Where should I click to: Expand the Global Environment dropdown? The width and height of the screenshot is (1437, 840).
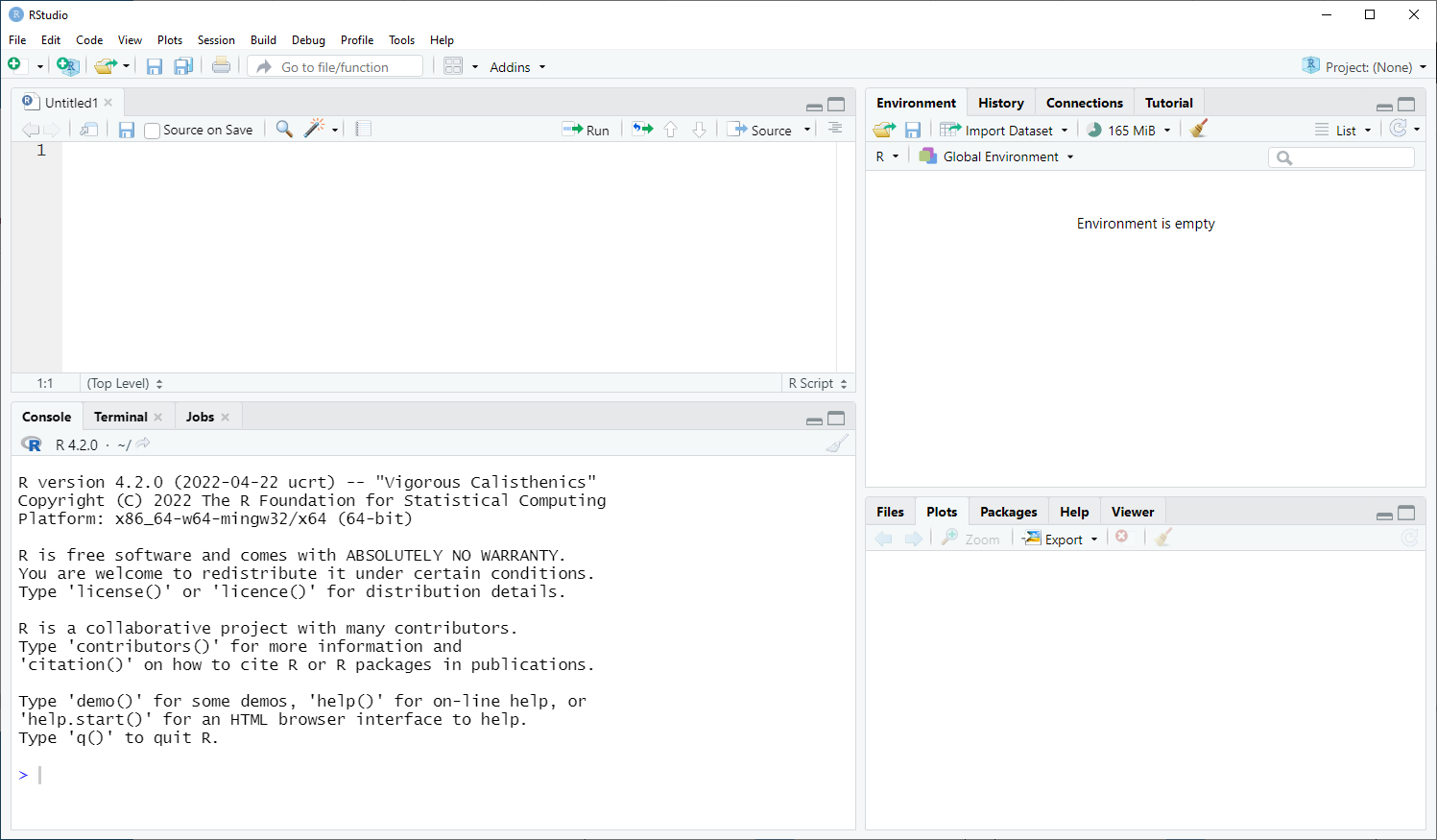click(998, 156)
